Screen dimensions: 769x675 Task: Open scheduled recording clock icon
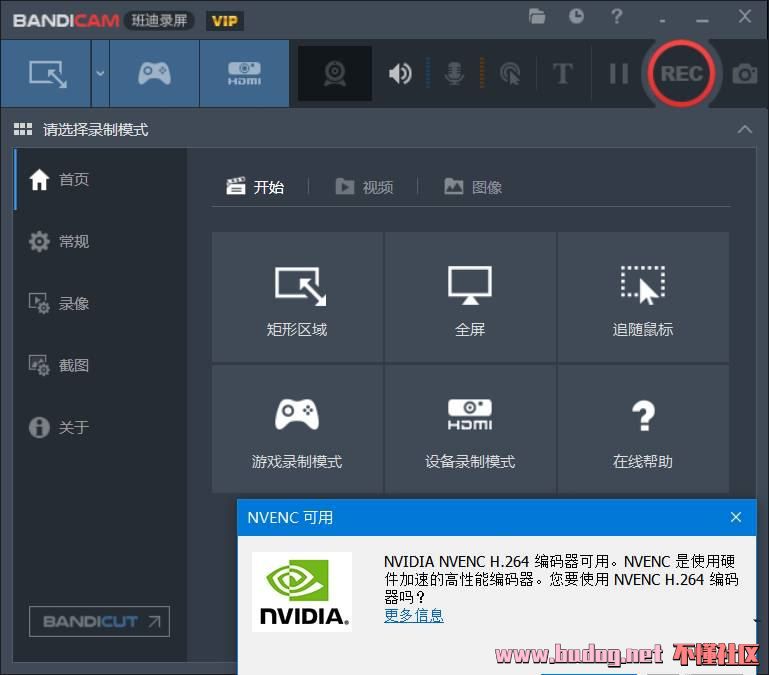[x=576, y=17]
